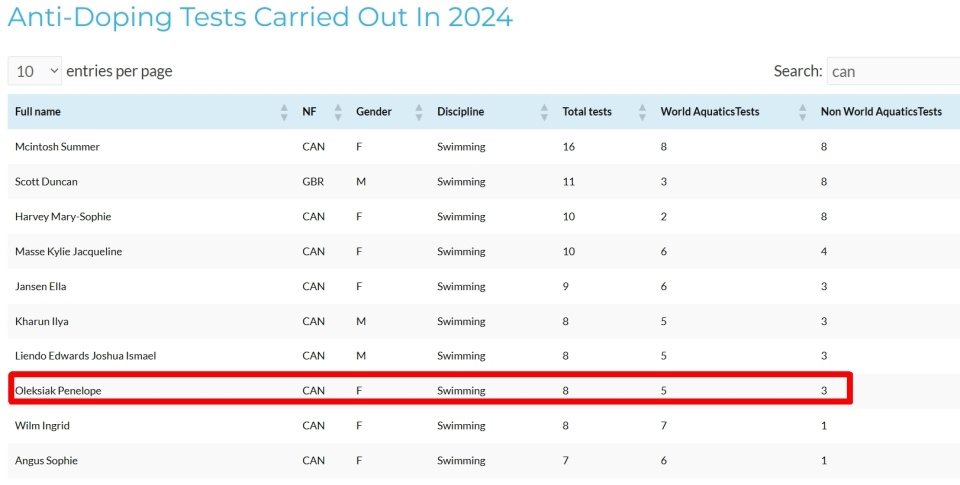Sort by Discipline column arrows

pos(544,112)
